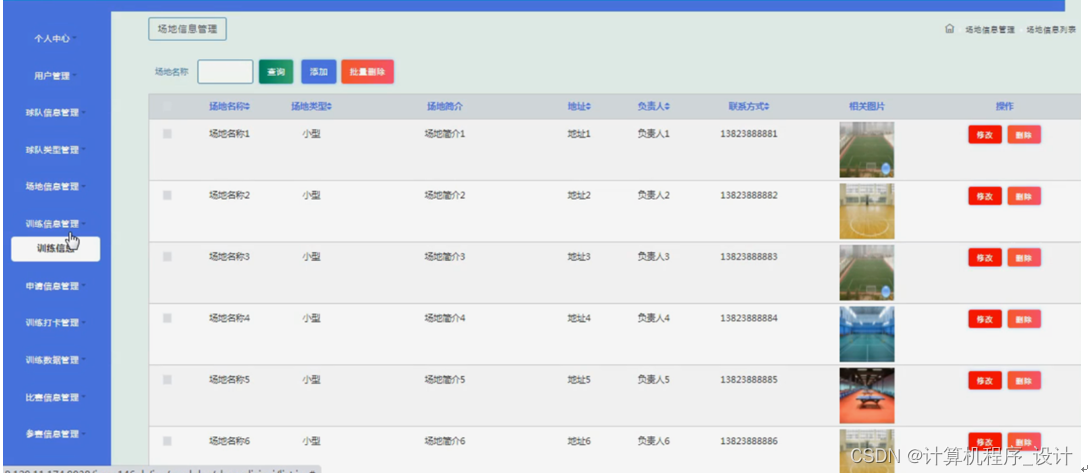Click 场地信息列表 in the breadcrumb
The width and height of the screenshot is (1088, 475).
pyautogui.click(x=1051, y=30)
